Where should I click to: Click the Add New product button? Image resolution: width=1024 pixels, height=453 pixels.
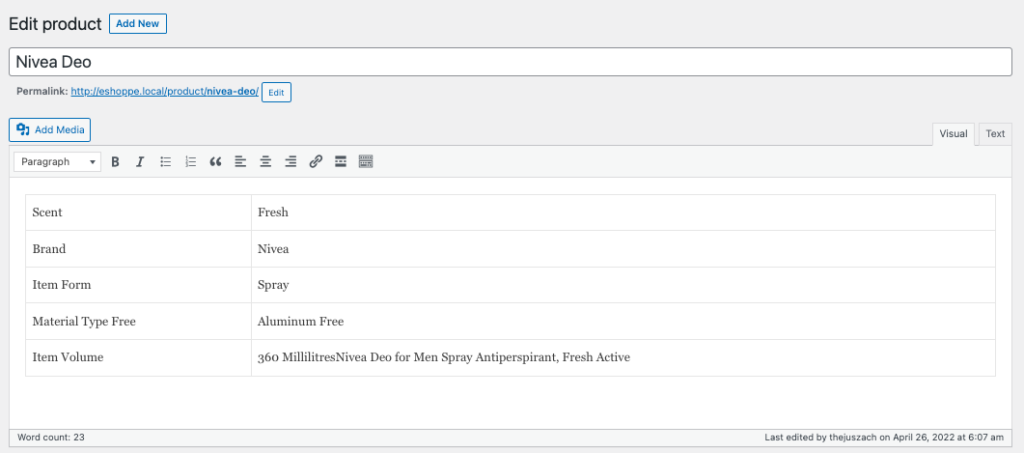coord(138,24)
